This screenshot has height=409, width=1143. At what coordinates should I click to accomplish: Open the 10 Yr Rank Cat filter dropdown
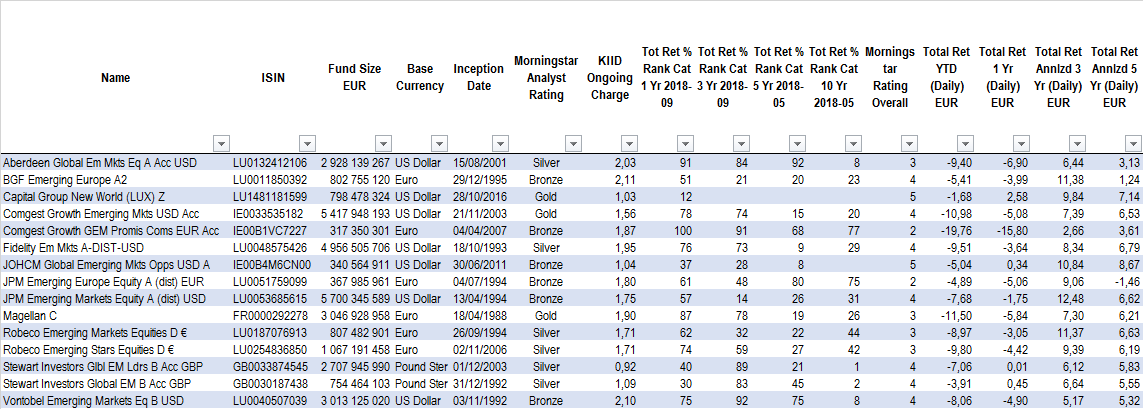click(852, 143)
